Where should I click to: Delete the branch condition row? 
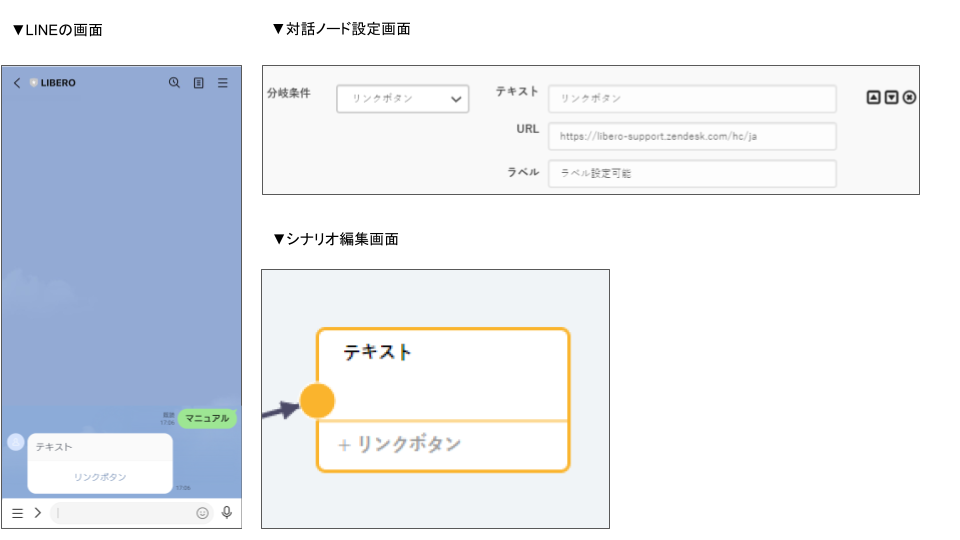(909, 97)
